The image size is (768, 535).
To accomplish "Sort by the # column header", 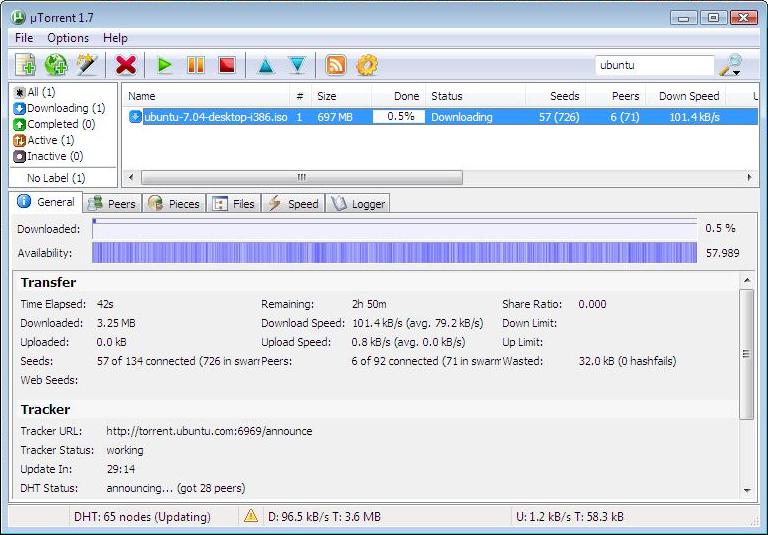I will pyautogui.click(x=300, y=96).
